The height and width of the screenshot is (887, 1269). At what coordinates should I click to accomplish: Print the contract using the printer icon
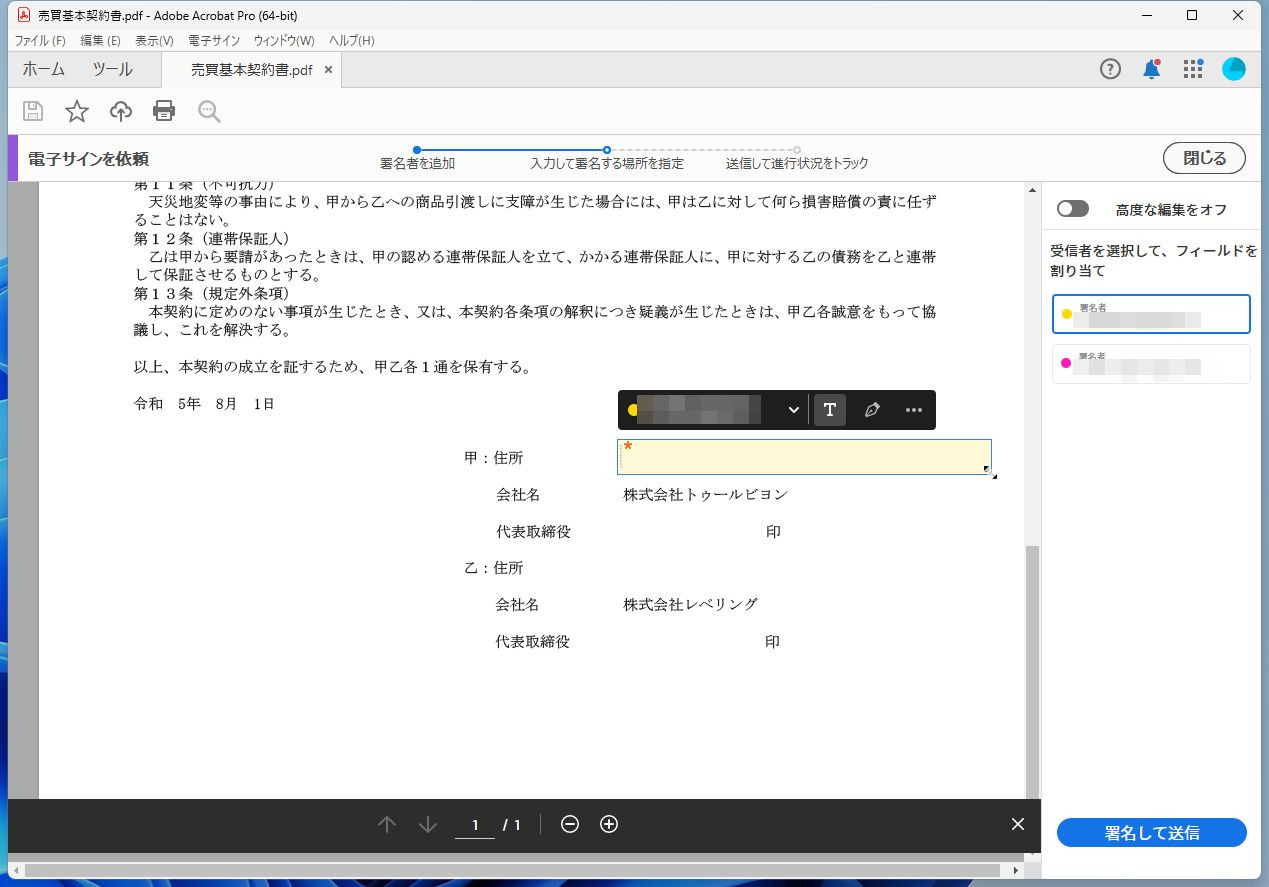164,111
